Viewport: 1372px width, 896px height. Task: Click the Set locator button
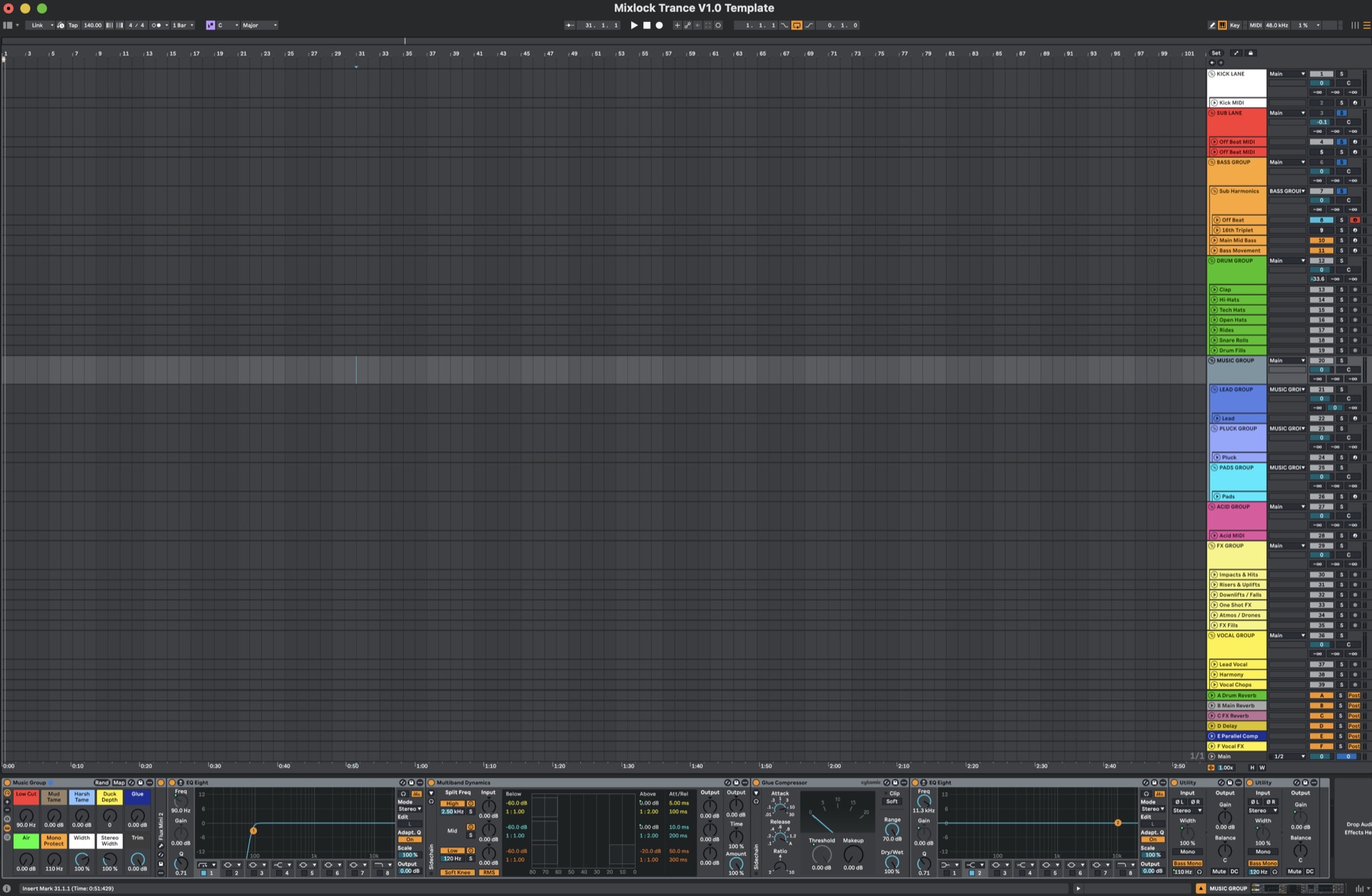1216,53
